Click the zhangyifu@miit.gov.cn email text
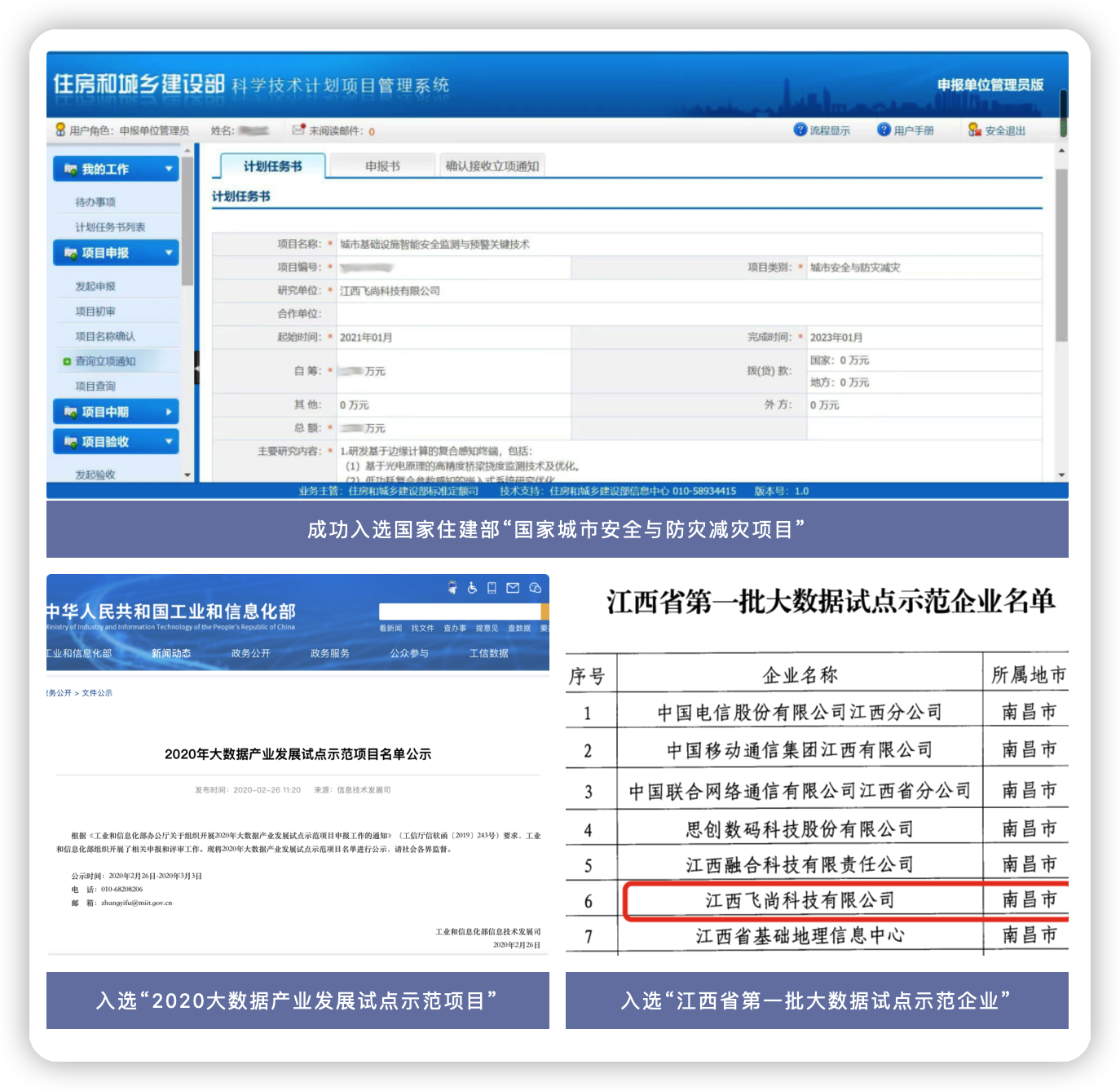This screenshot has width=1120, height=1091. pos(137,903)
